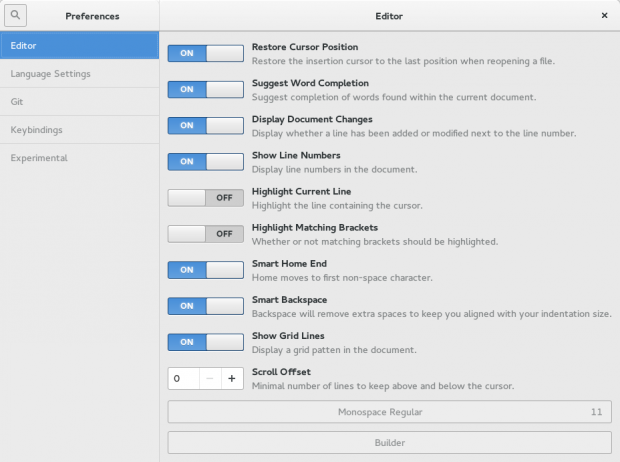Disable Show Line Numbers switch

coord(205,161)
